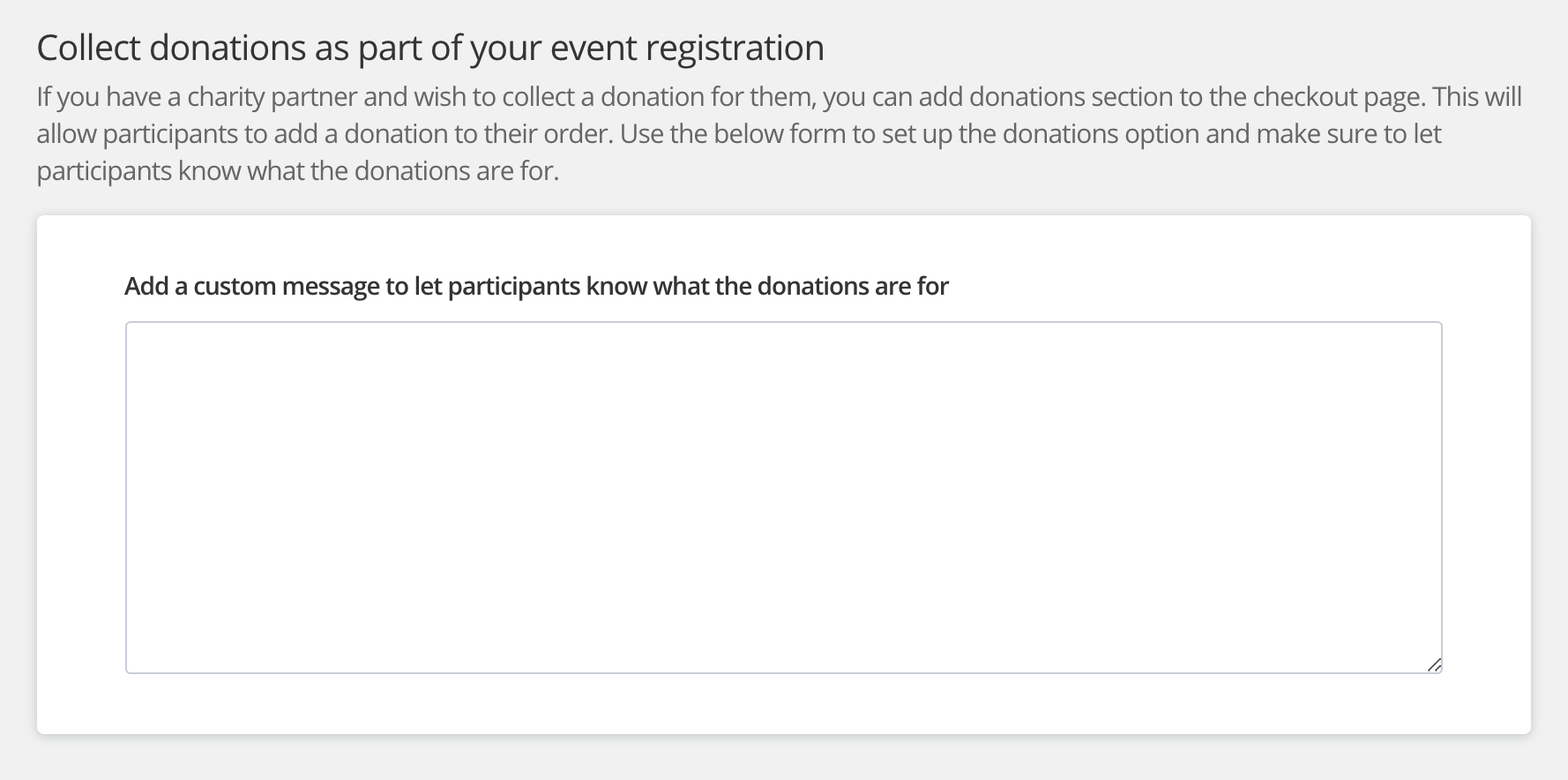
Task: Click the 'Collect donations' page heading
Action: tap(430, 49)
